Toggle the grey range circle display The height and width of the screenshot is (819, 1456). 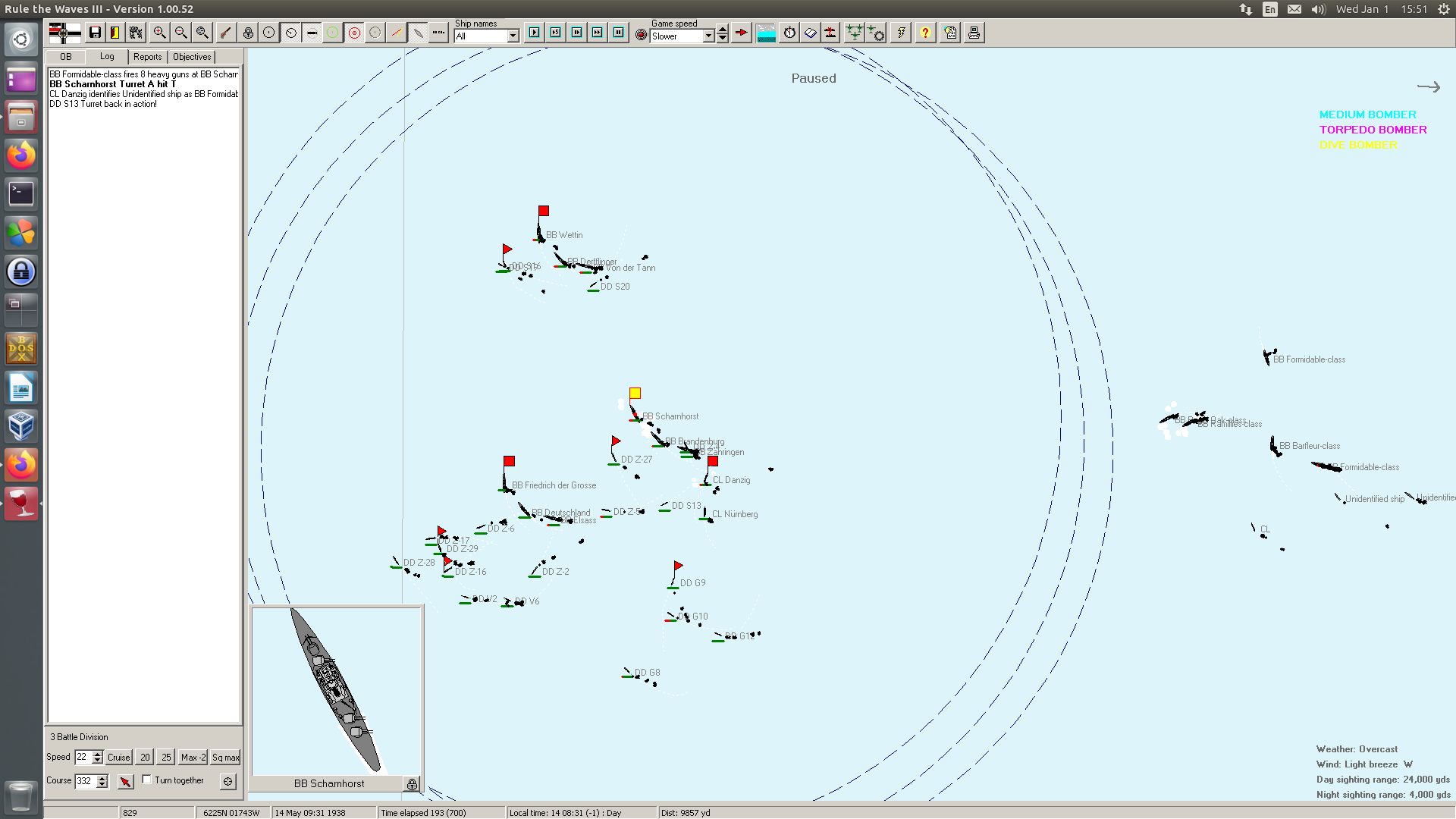(x=375, y=33)
